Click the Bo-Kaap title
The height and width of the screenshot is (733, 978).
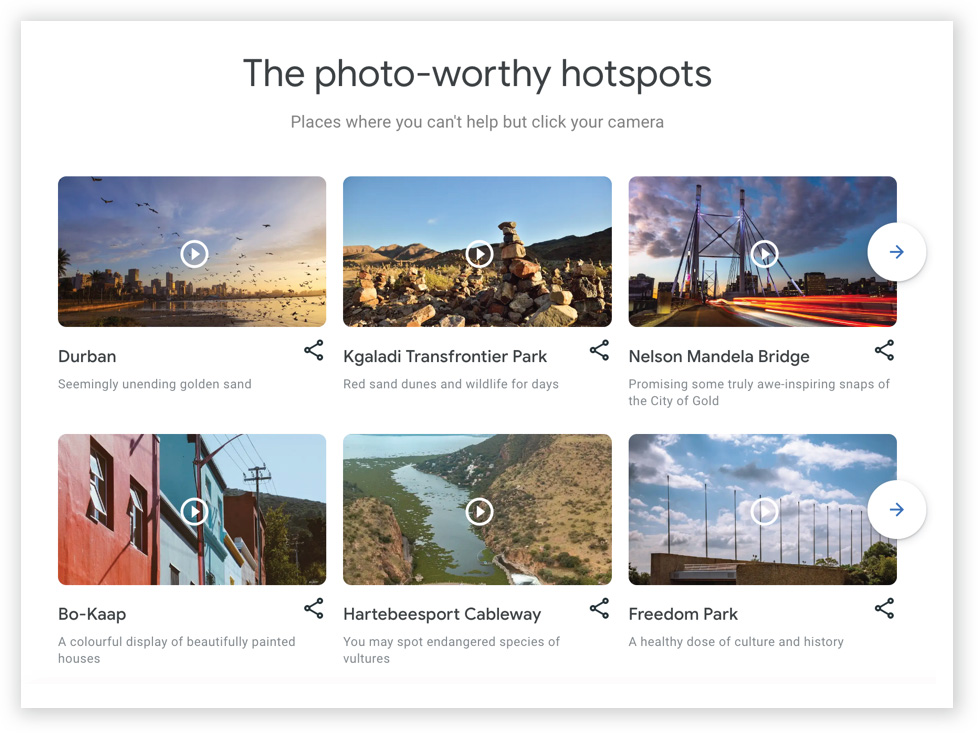(x=92, y=614)
